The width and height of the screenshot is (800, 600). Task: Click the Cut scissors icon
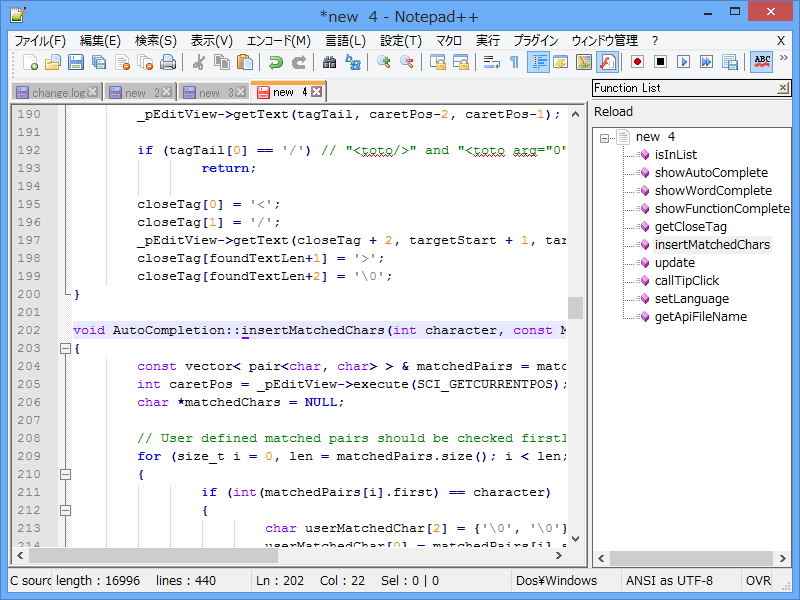198,62
